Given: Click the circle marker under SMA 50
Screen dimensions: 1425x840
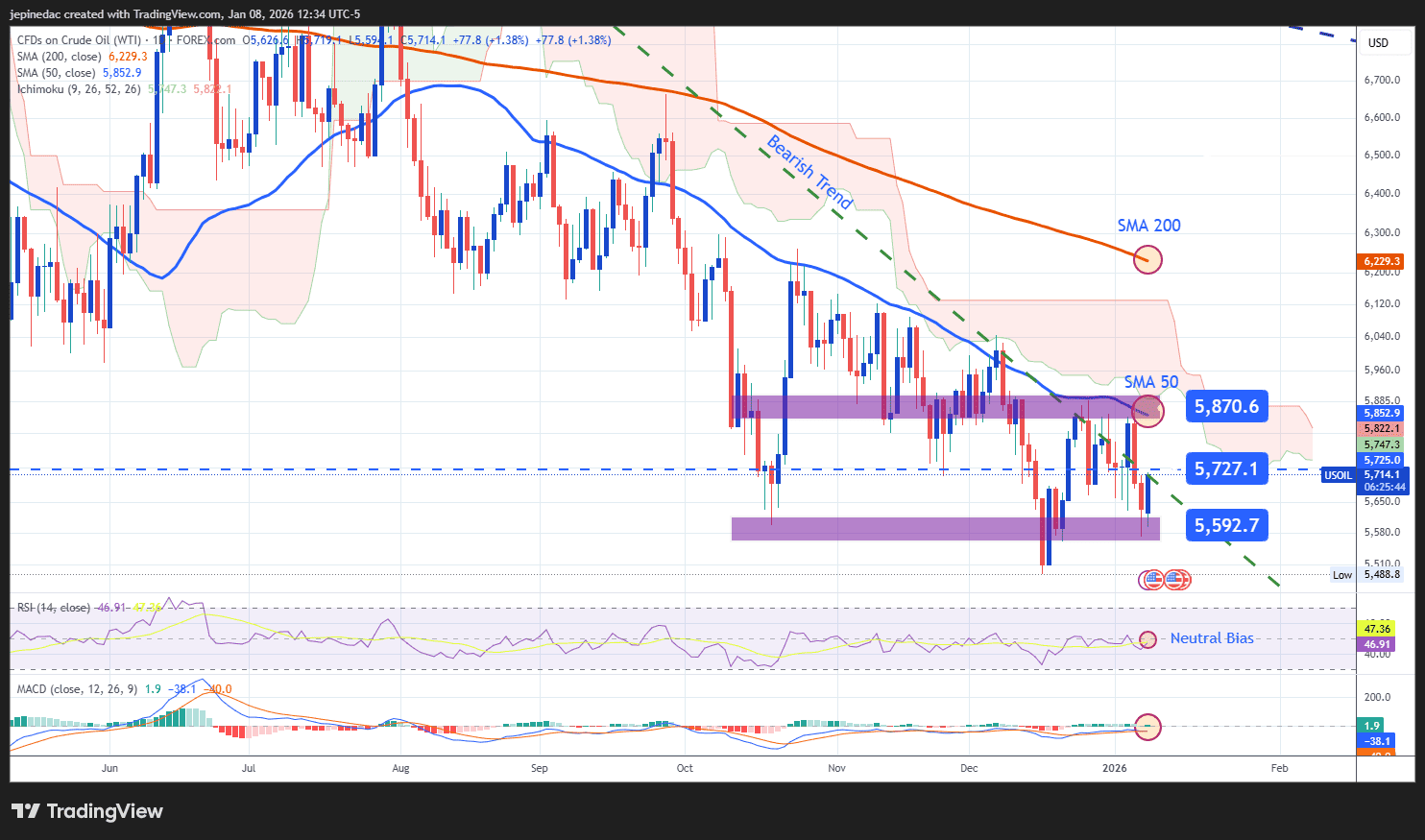Looking at the screenshot, I should pos(1147,412).
